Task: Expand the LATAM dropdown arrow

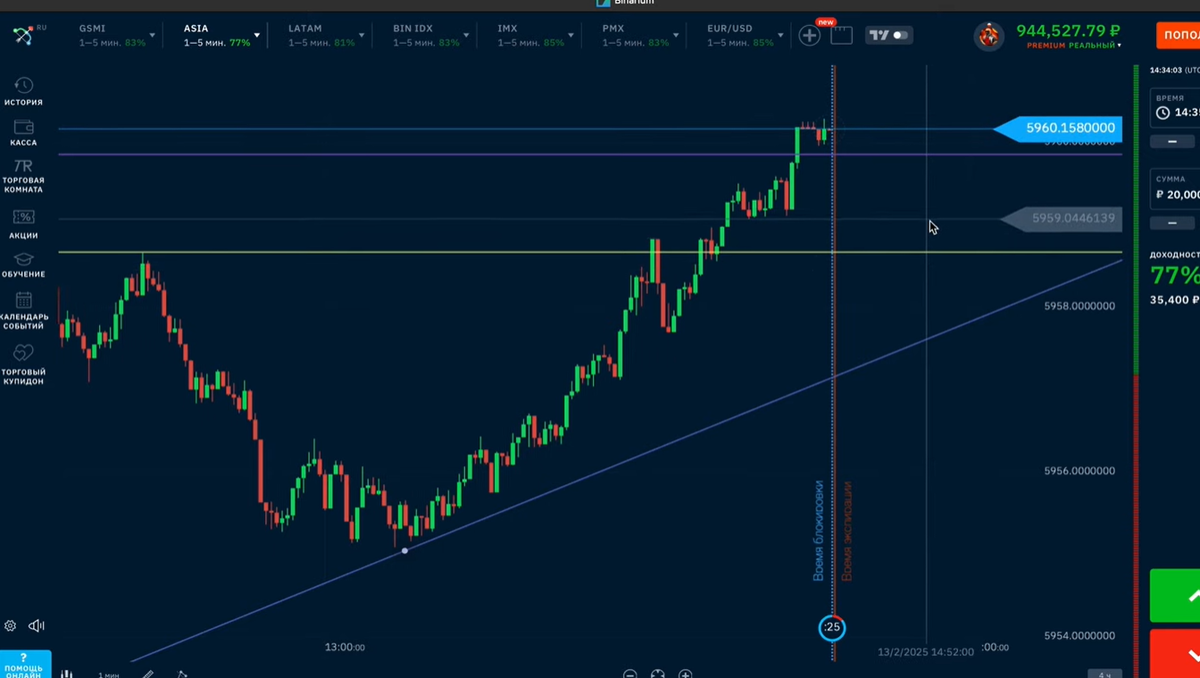Action: (x=362, y=36)
